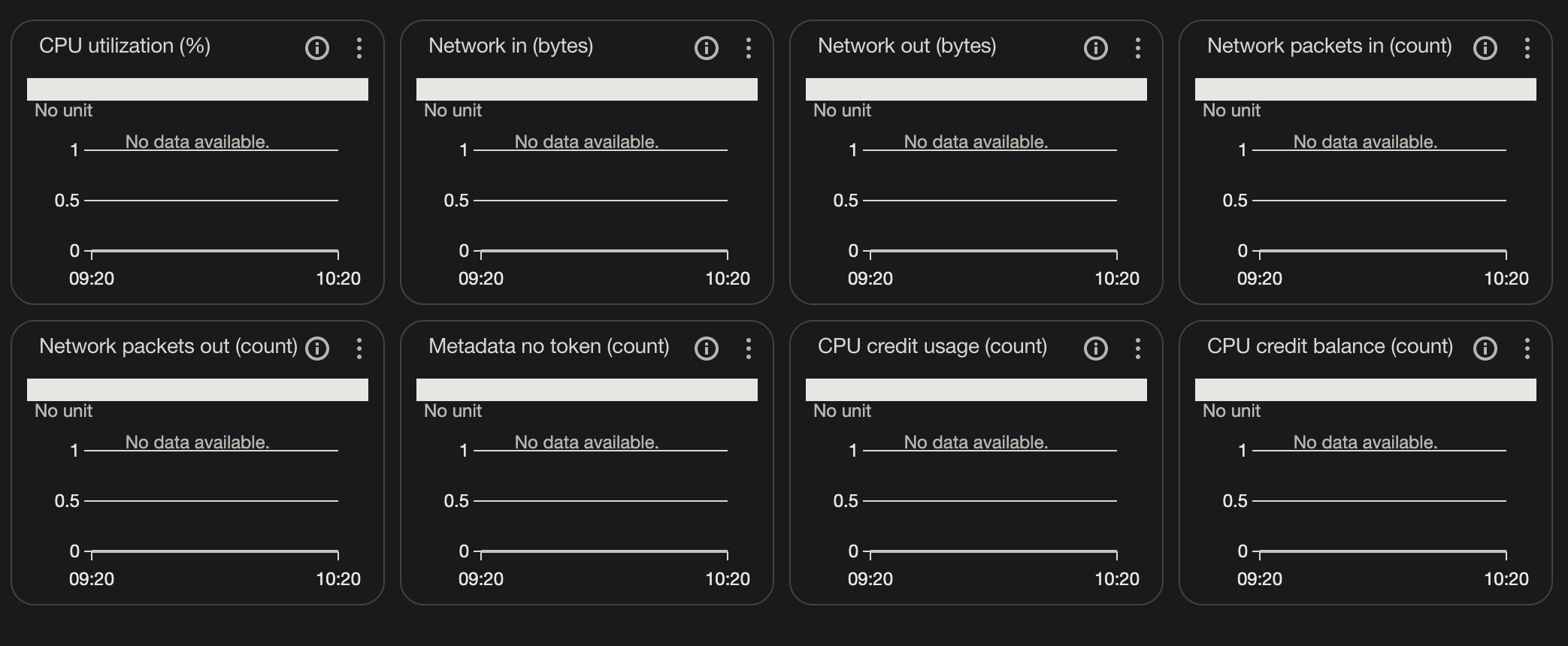Open info for Network packets in widget
Image resolution: width=1568 pixels, height=646 pixels.
pyautogui.click(x=1485, y=48)
